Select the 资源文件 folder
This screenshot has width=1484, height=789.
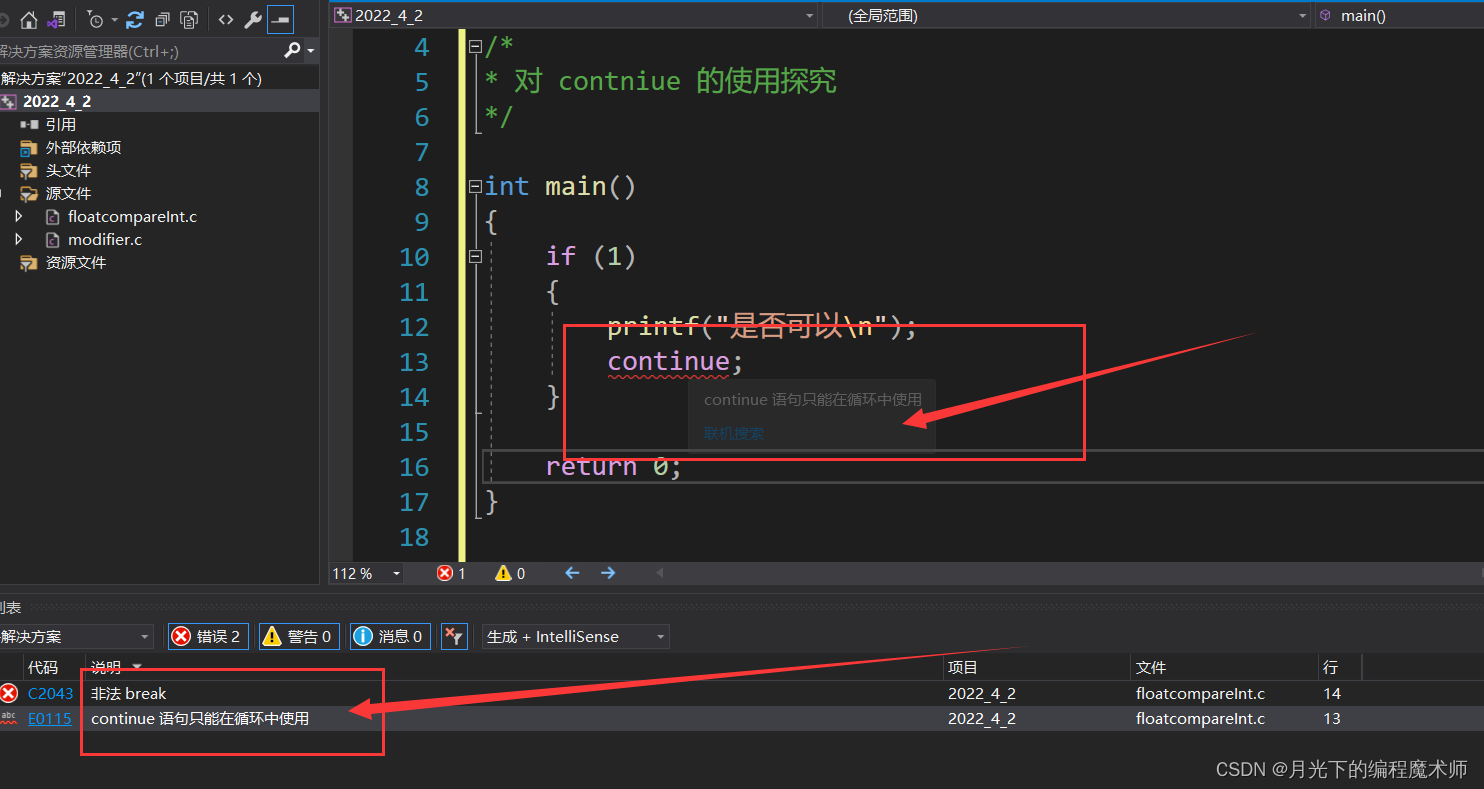click(76, 262)
